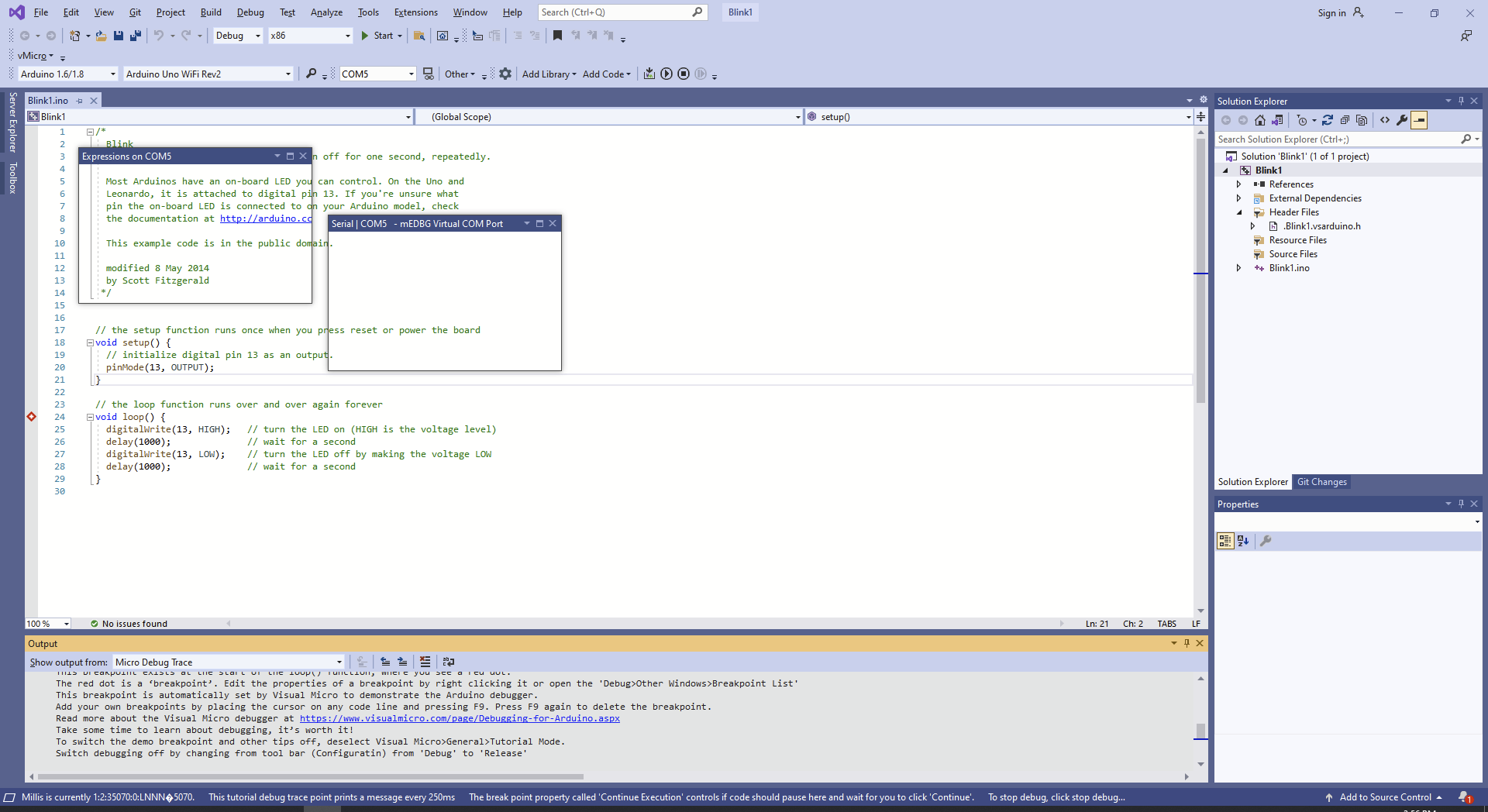Image resolution: width=1488 pixels, height=812 pixels.
Task: Toggle Show All Files icon in Solution Explorer
Action: click(1362, 120)
